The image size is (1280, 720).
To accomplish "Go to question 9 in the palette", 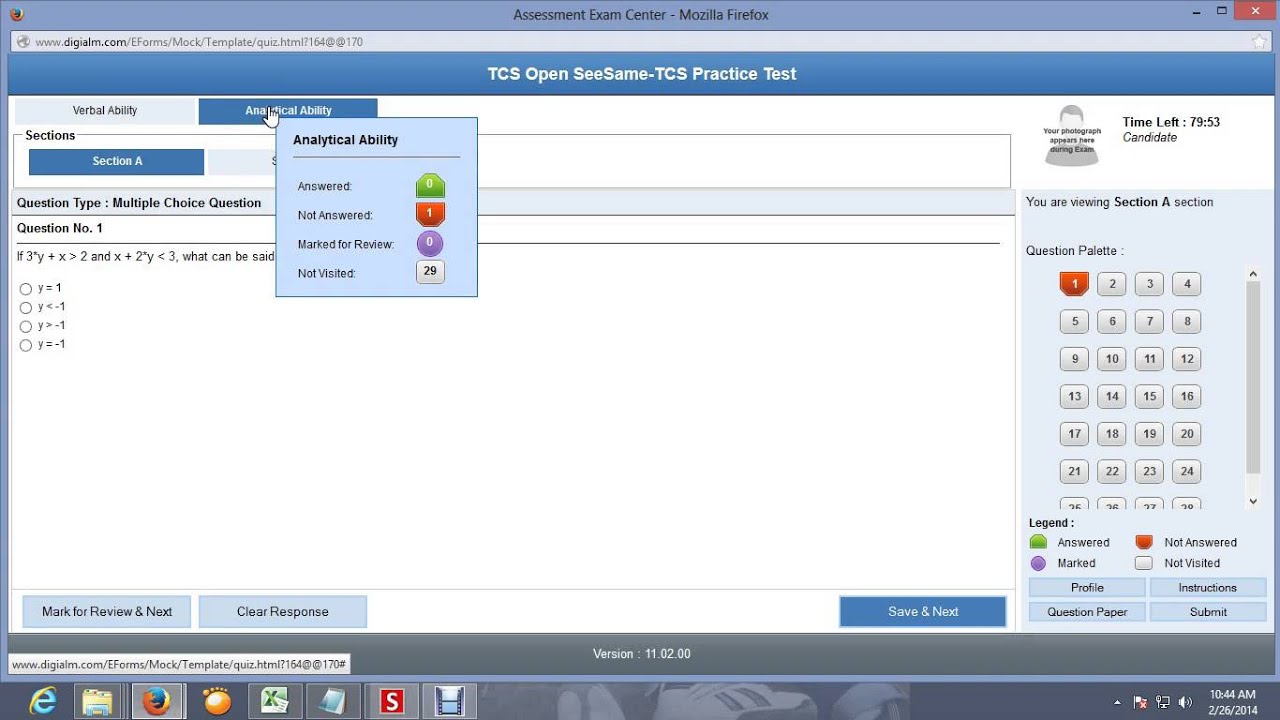I will (1074, 359).
